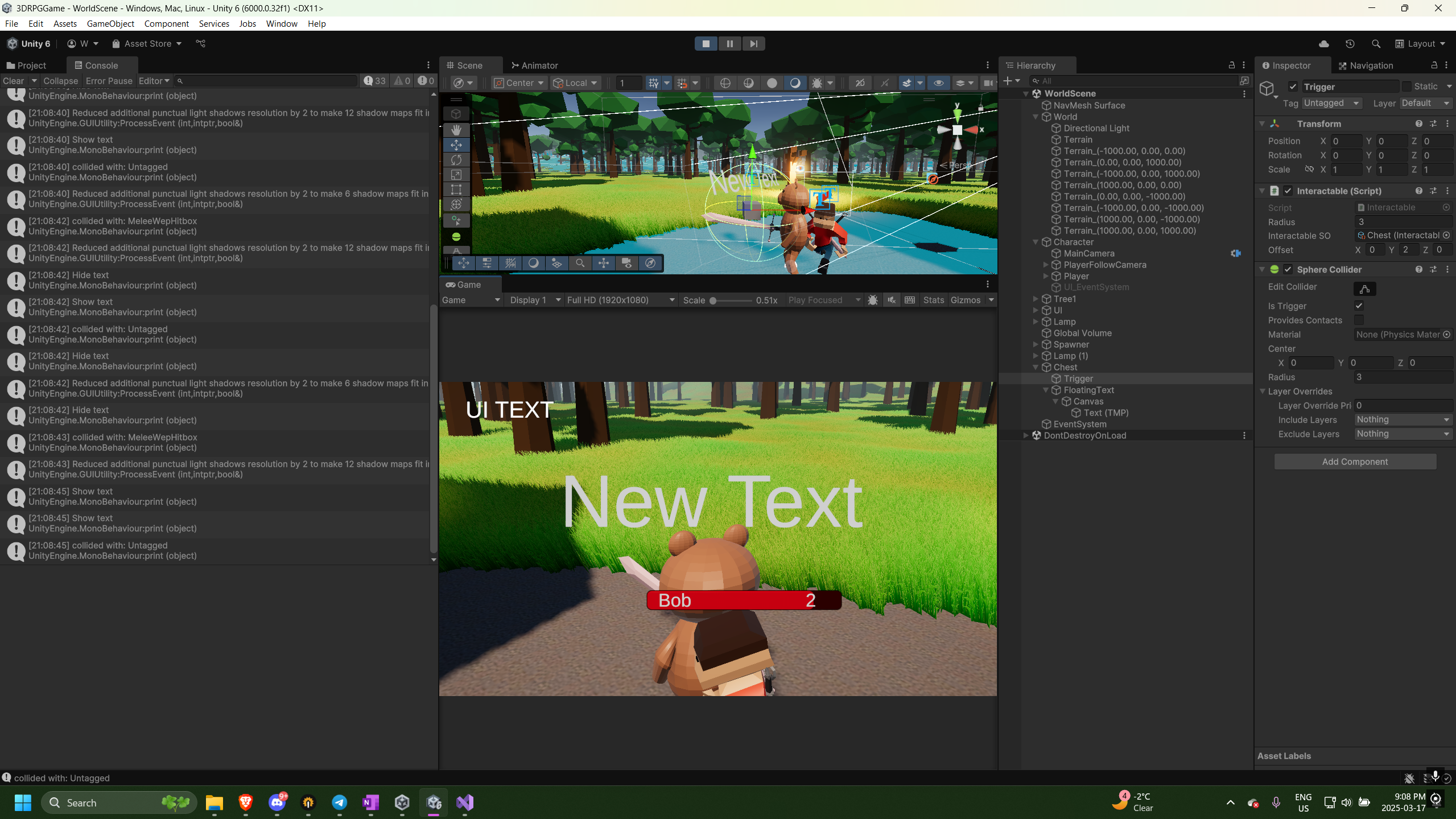The height and width of the screenshot is (819, 1456).
Task: Click the create (+) icon in the Hierarchy
Action: (1008, 81)
